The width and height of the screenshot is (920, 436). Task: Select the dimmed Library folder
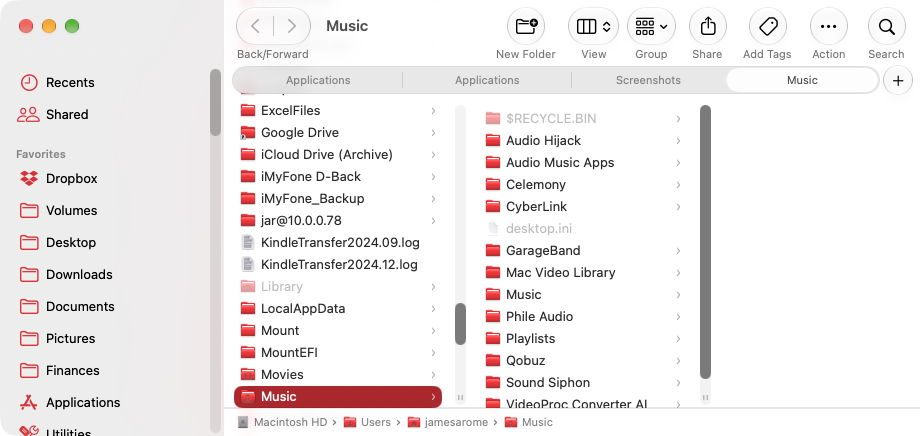point(338,286)
